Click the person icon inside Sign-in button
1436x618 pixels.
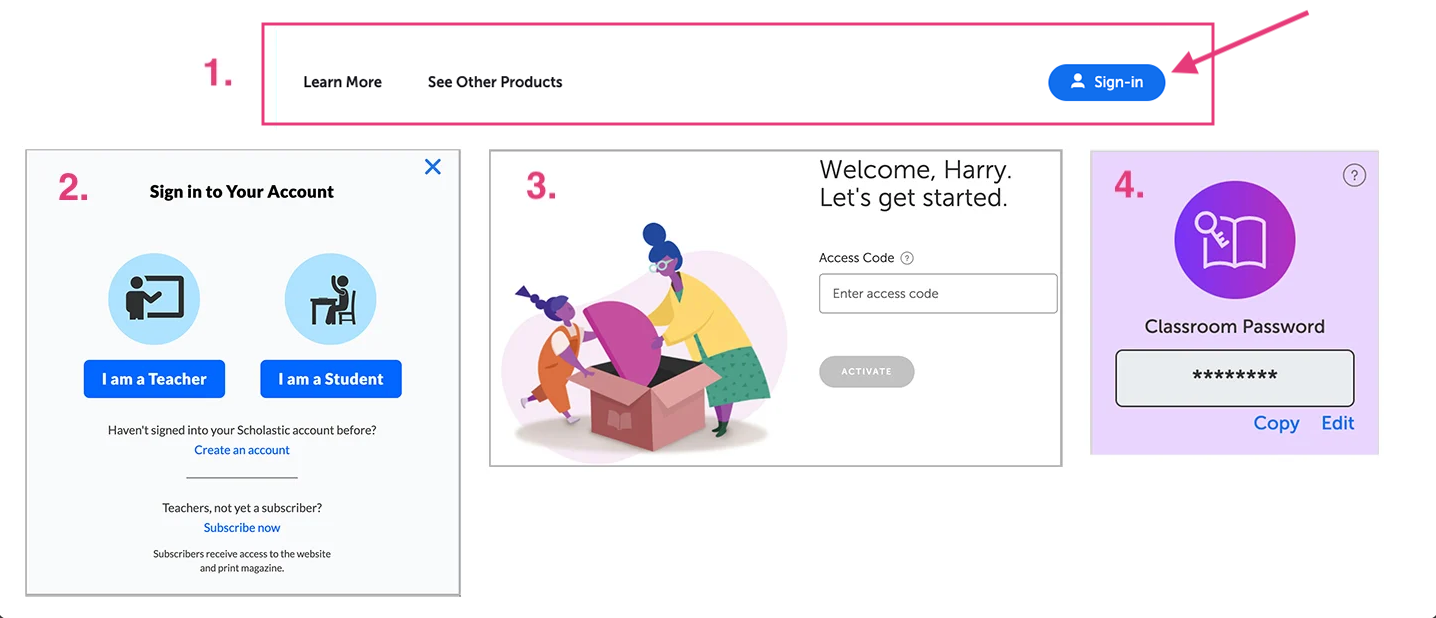(1077, 81)
